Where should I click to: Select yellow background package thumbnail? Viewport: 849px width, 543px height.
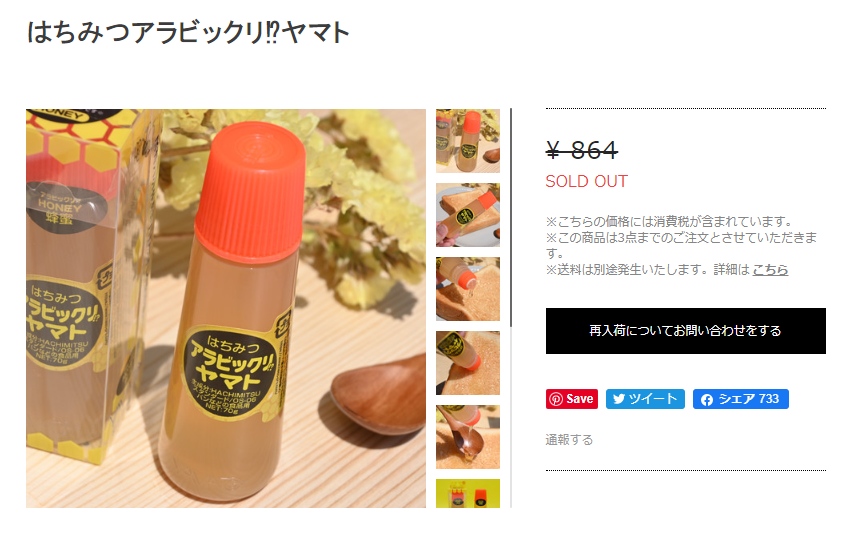coord(468,493)
